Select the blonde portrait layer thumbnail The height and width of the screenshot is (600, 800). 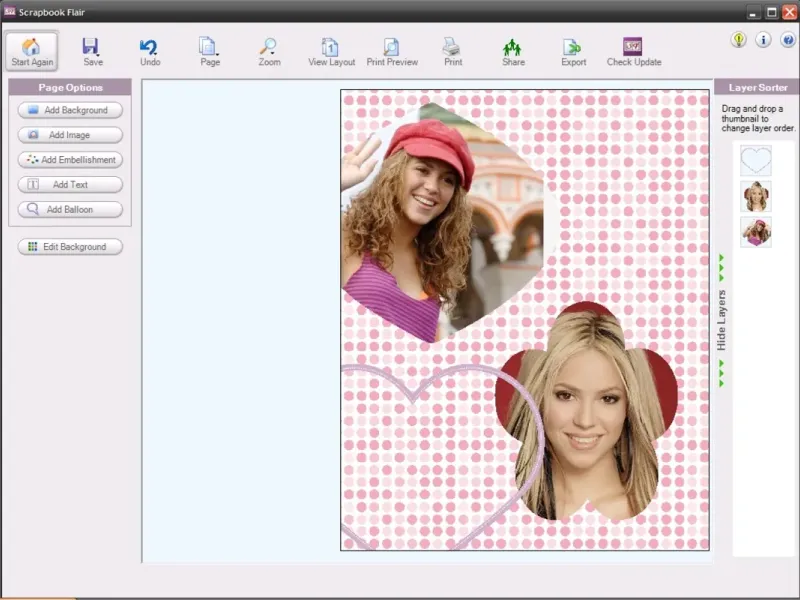click(x=756, y=196)
